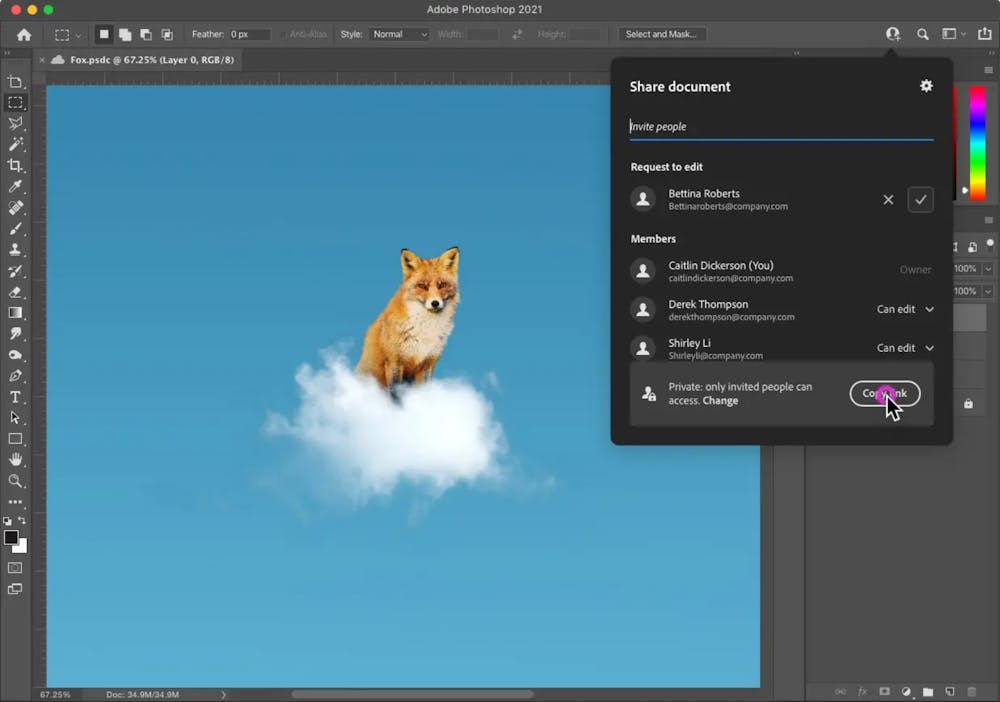Click the Change access link
This screenshot has height=702, width=1000.
720,401
